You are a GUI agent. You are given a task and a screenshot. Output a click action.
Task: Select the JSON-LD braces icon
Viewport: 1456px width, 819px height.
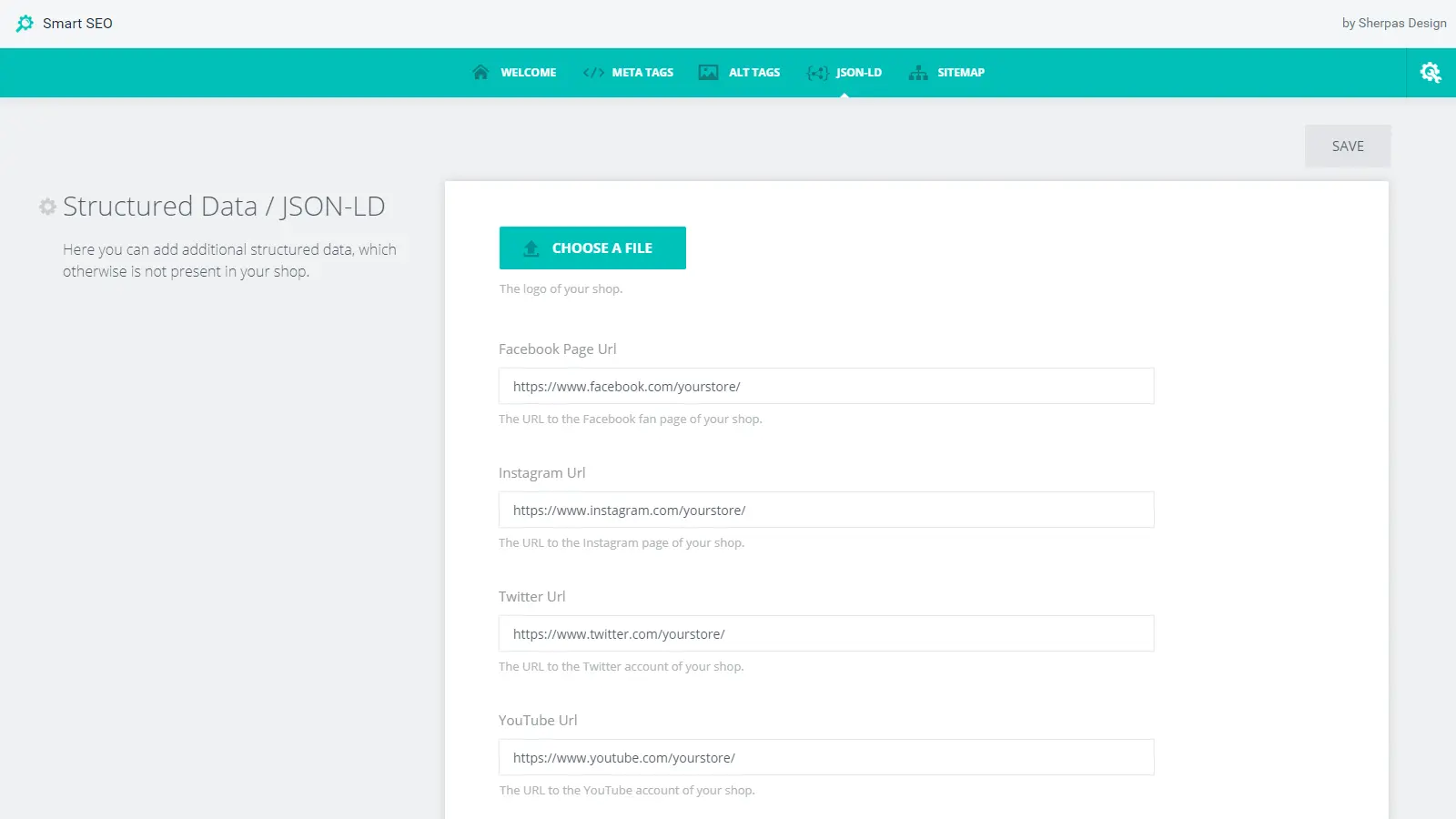coord(817,72)
